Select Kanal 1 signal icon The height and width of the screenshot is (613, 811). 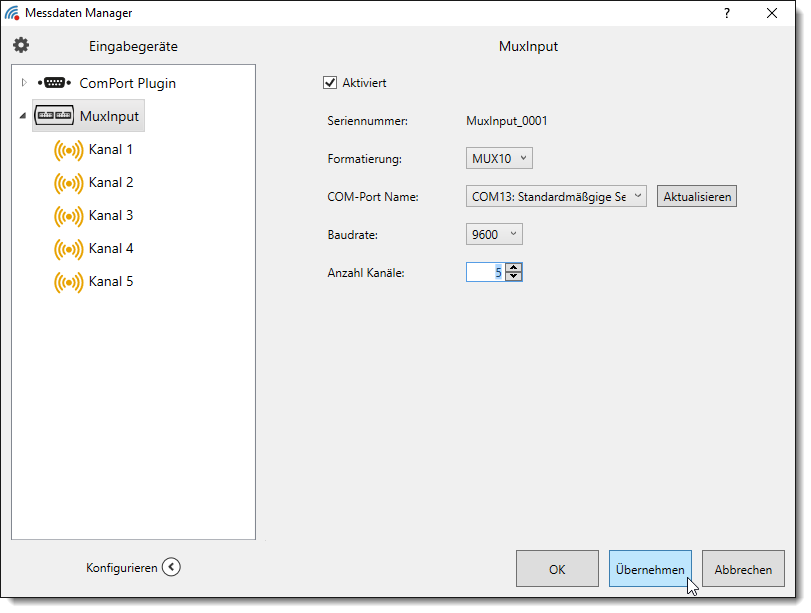[x=68, y=150]
